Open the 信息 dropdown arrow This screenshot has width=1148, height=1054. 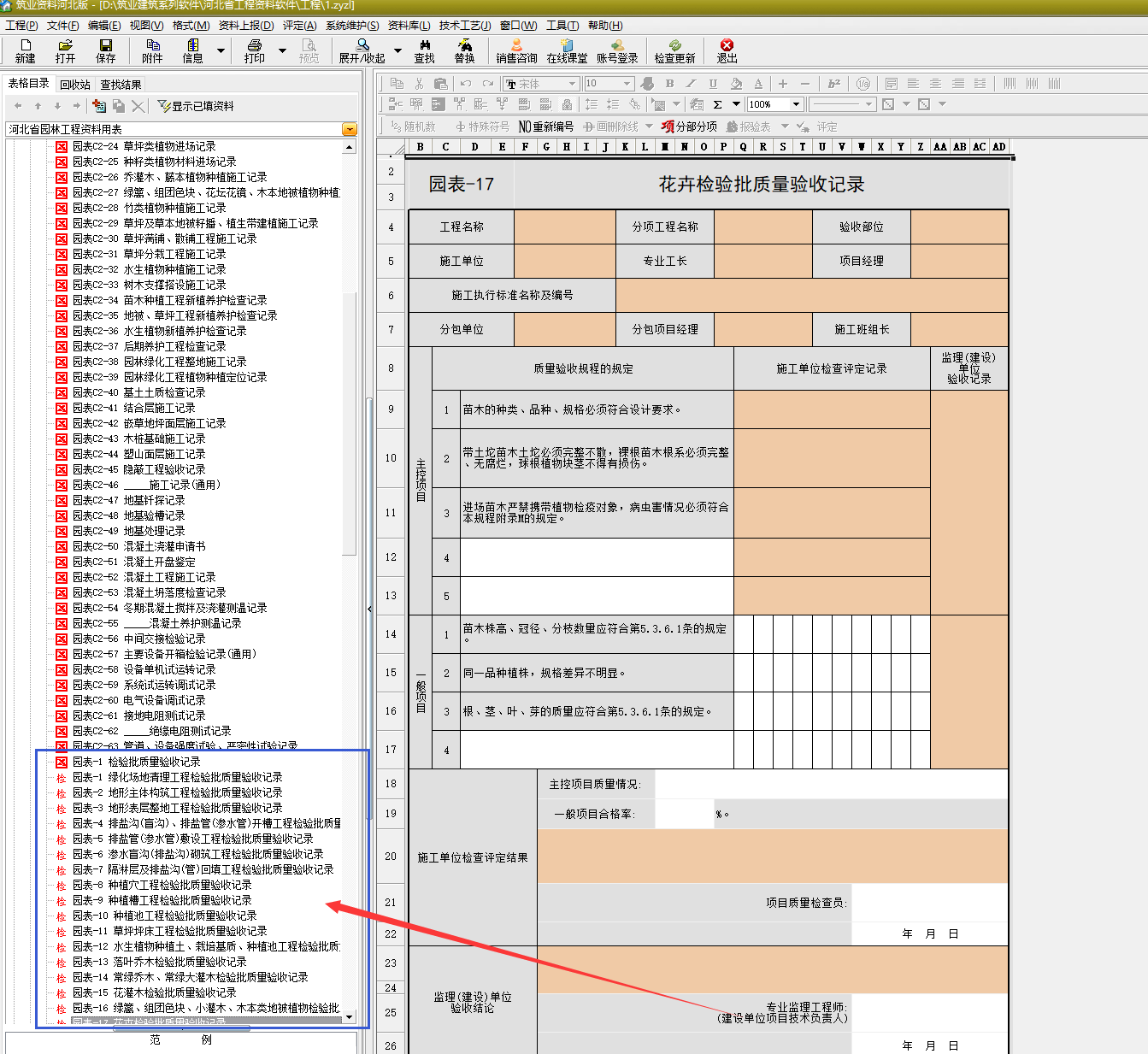tap(221, 50)
